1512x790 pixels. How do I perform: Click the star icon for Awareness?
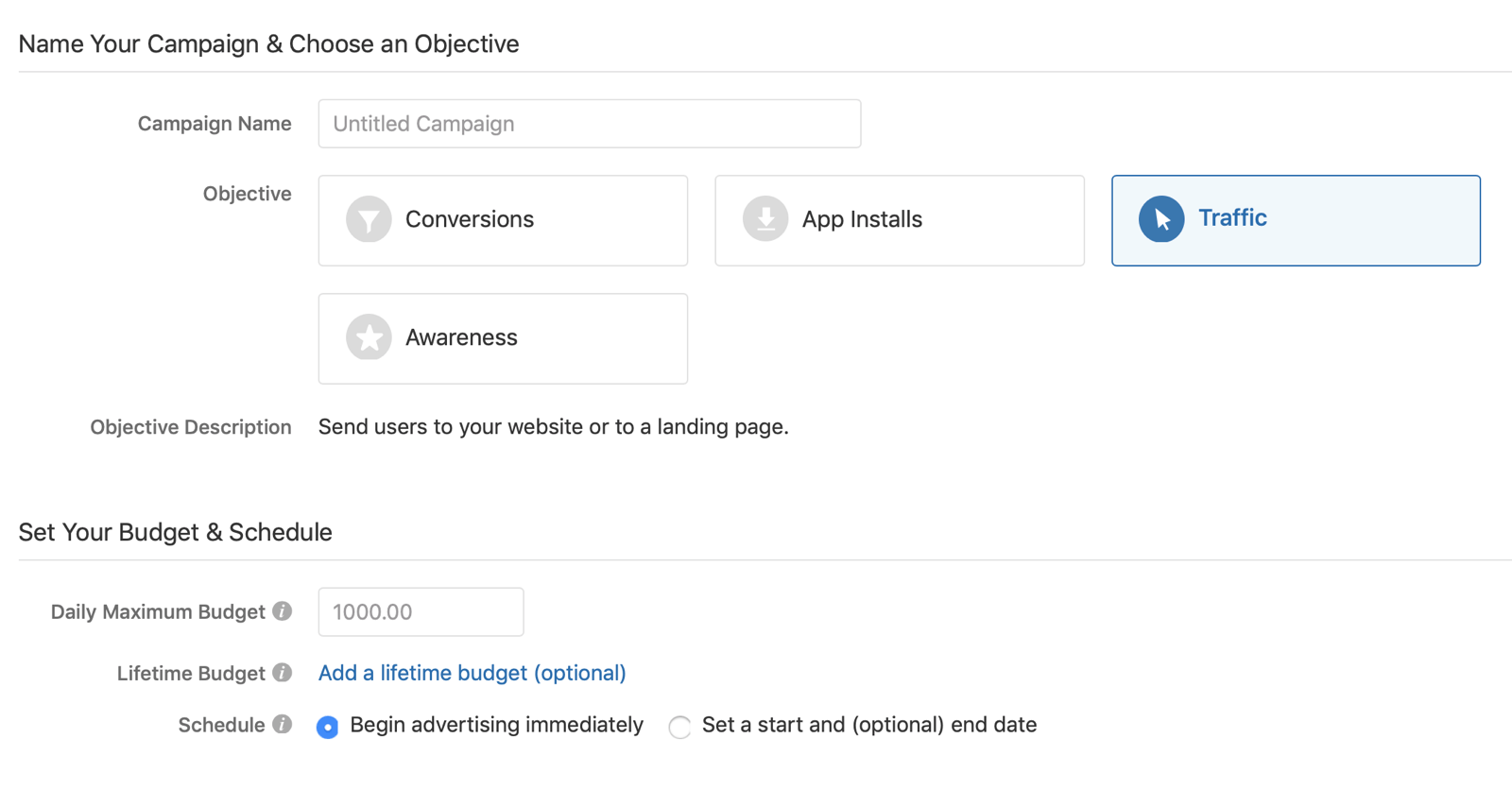(369, 337)
